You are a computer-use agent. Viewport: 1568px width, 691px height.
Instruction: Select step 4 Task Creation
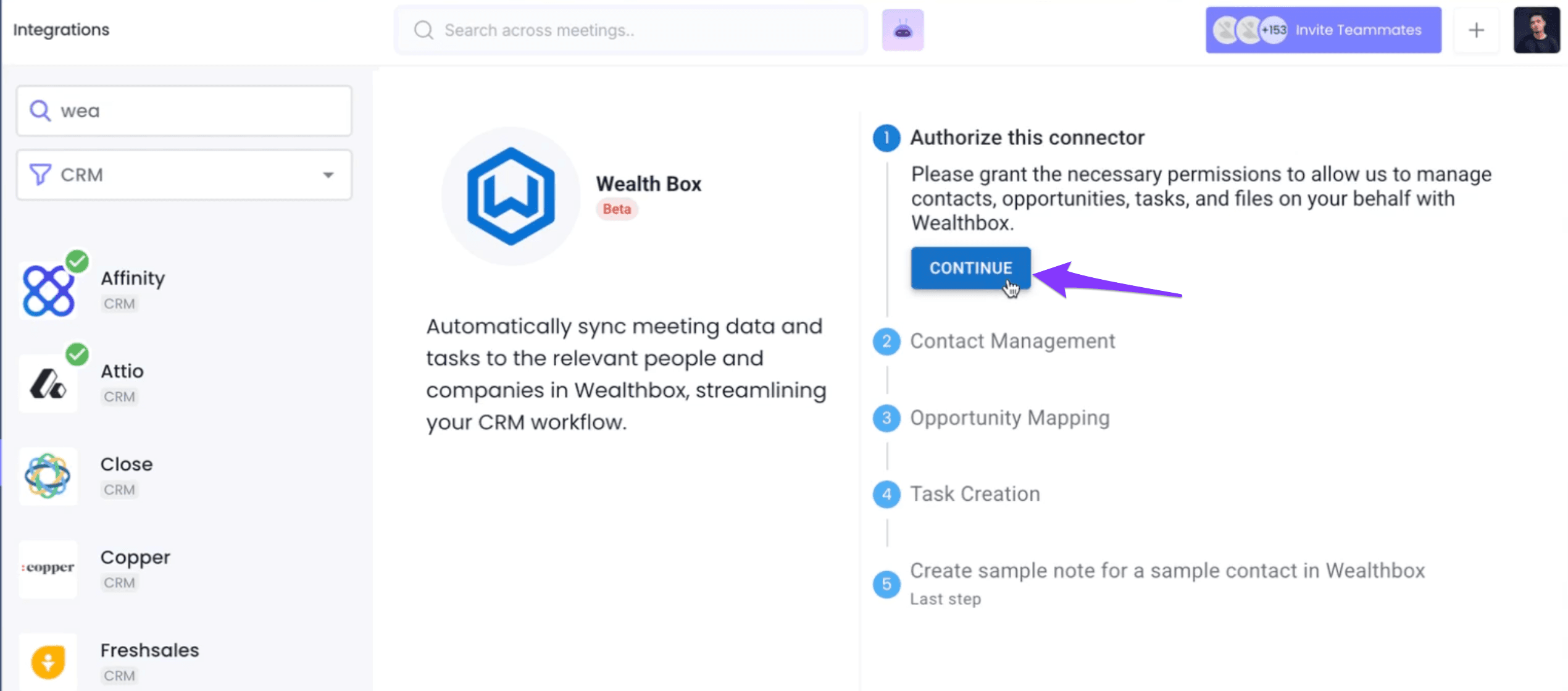click(x=957, y=494)
